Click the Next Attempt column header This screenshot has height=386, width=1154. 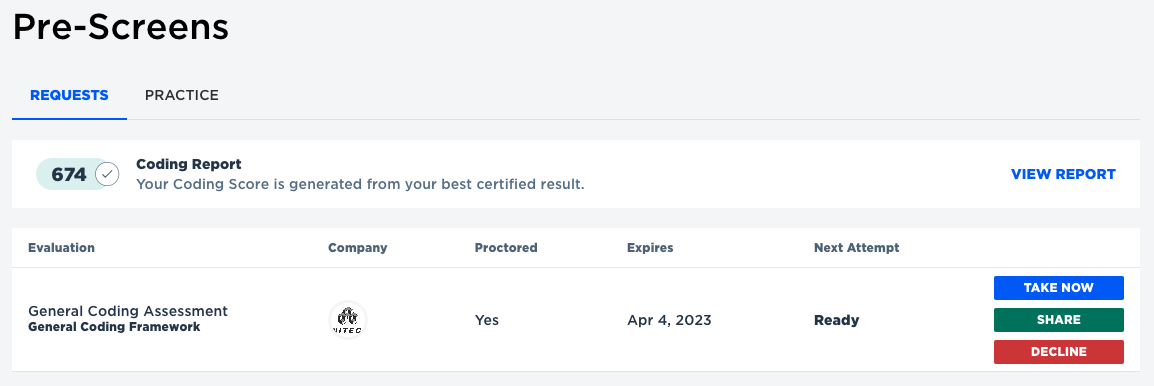point(857,248)
